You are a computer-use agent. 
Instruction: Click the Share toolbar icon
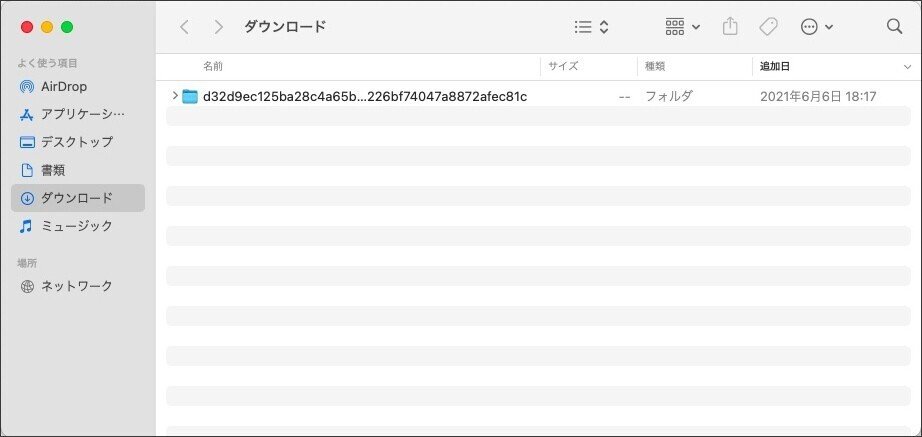(x=730, y=26)
